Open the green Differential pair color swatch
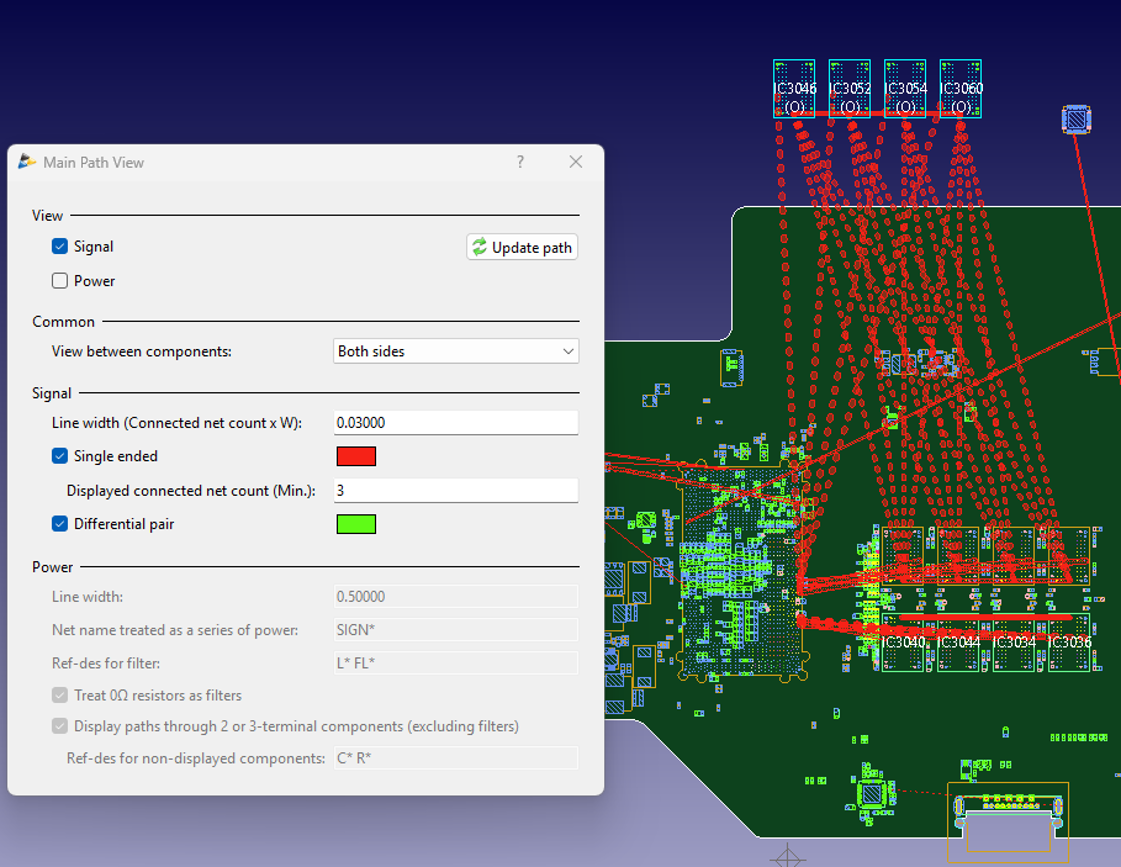 click(x=356, y=524)
